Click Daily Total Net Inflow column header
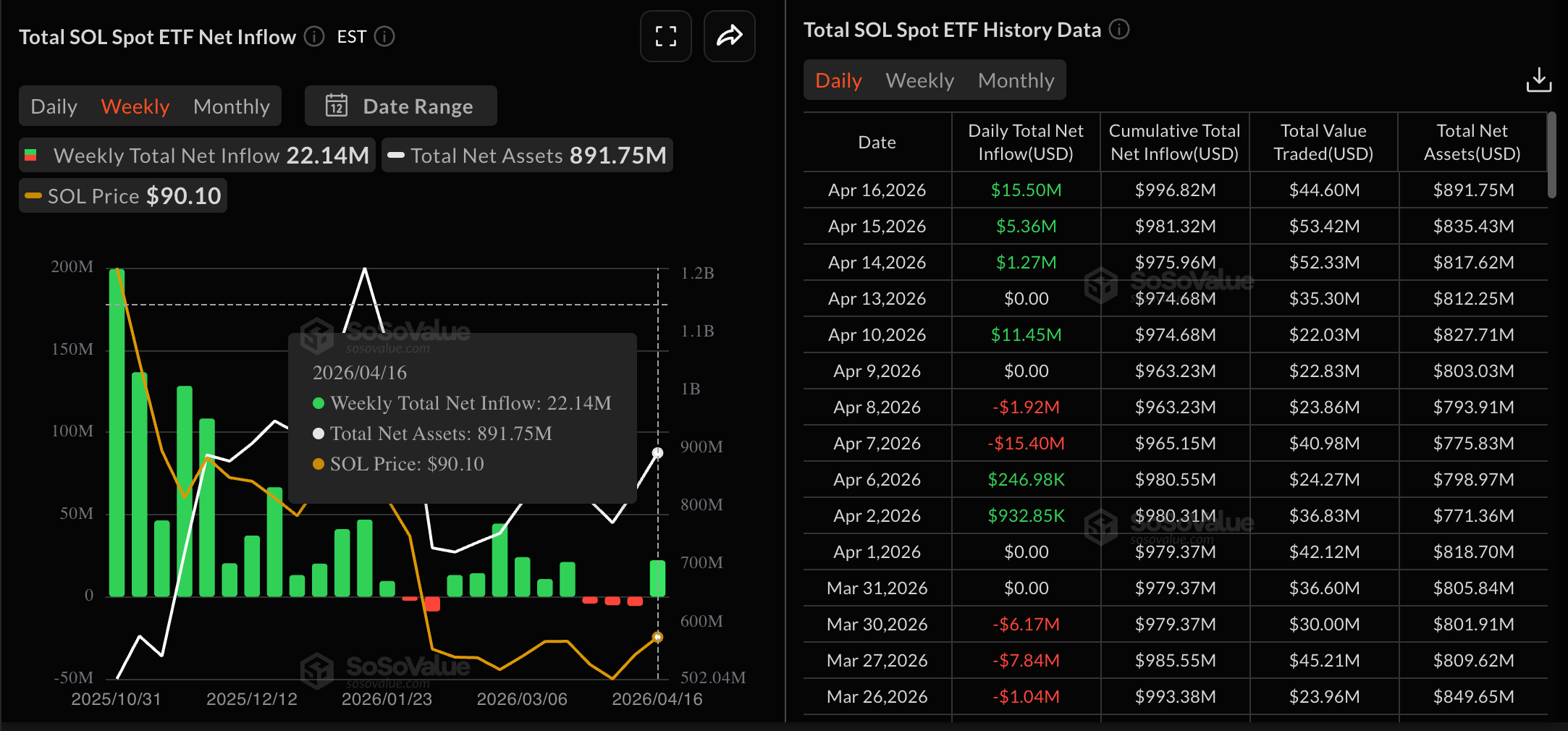This screenshot has width=1568, height=731. (x=1025, y=143)
